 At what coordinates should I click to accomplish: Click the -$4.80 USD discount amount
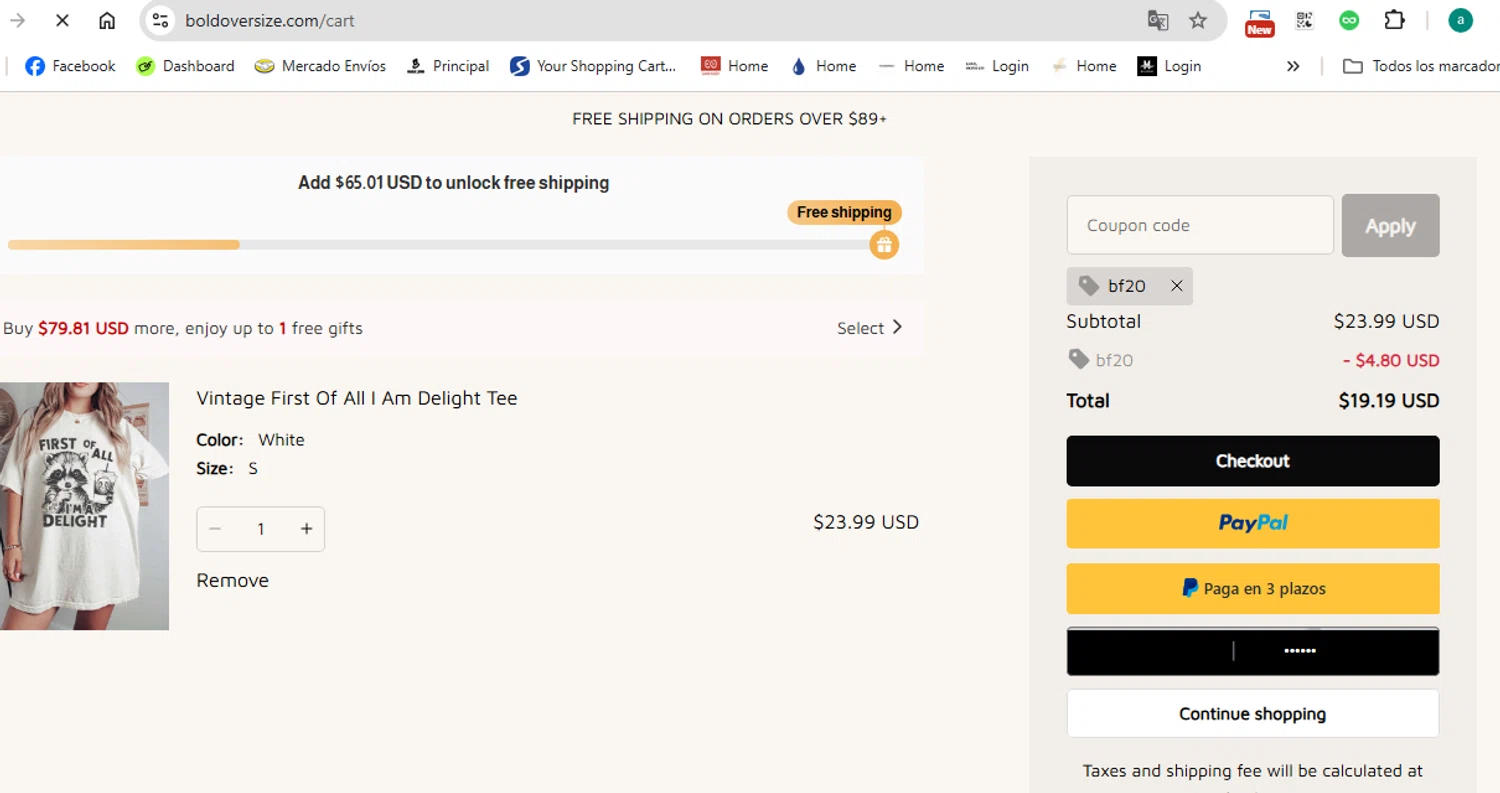pos(1391,360)
